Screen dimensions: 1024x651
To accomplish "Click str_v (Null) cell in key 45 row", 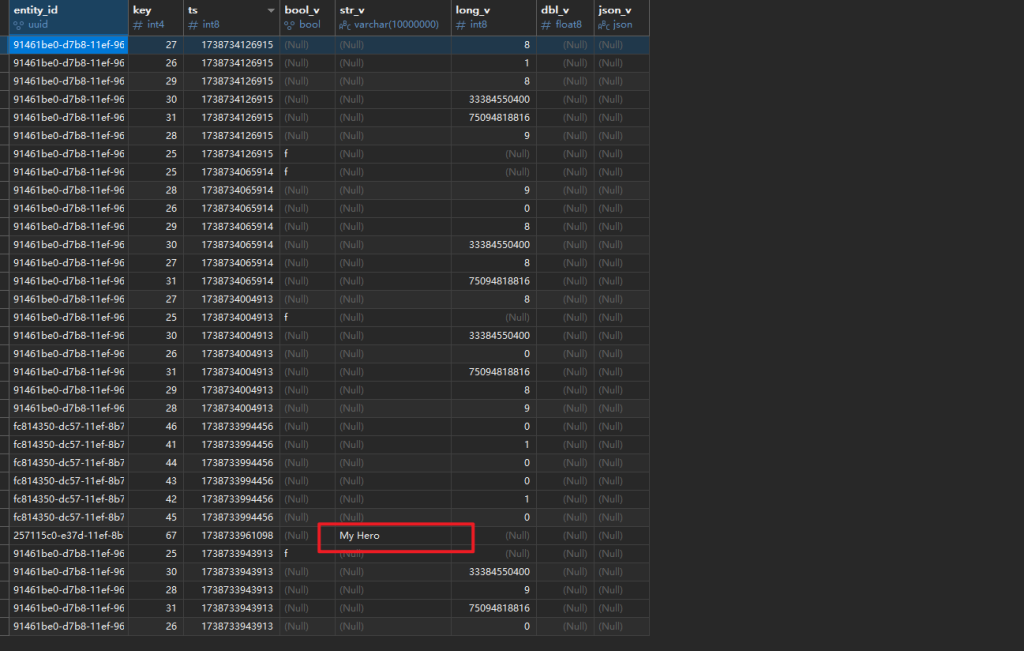I will [393, 517].
